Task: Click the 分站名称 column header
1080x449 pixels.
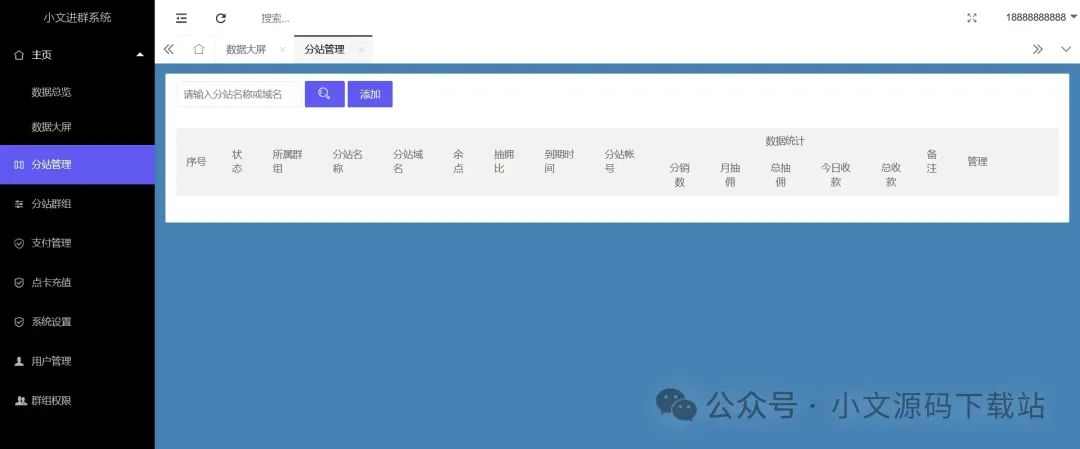Action: tap(348, 162)
